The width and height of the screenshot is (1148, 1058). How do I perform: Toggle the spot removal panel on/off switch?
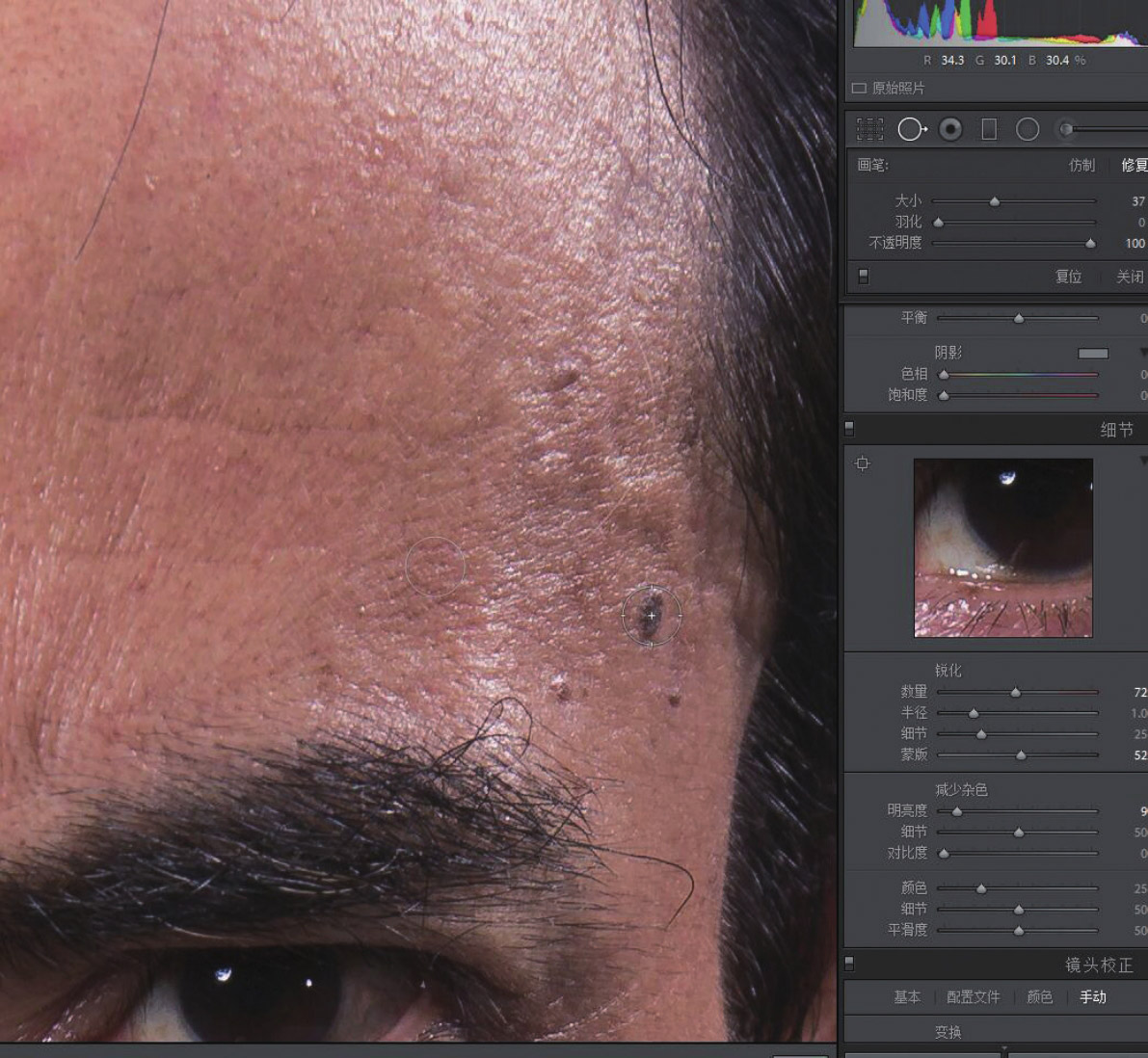coord(863,277)
